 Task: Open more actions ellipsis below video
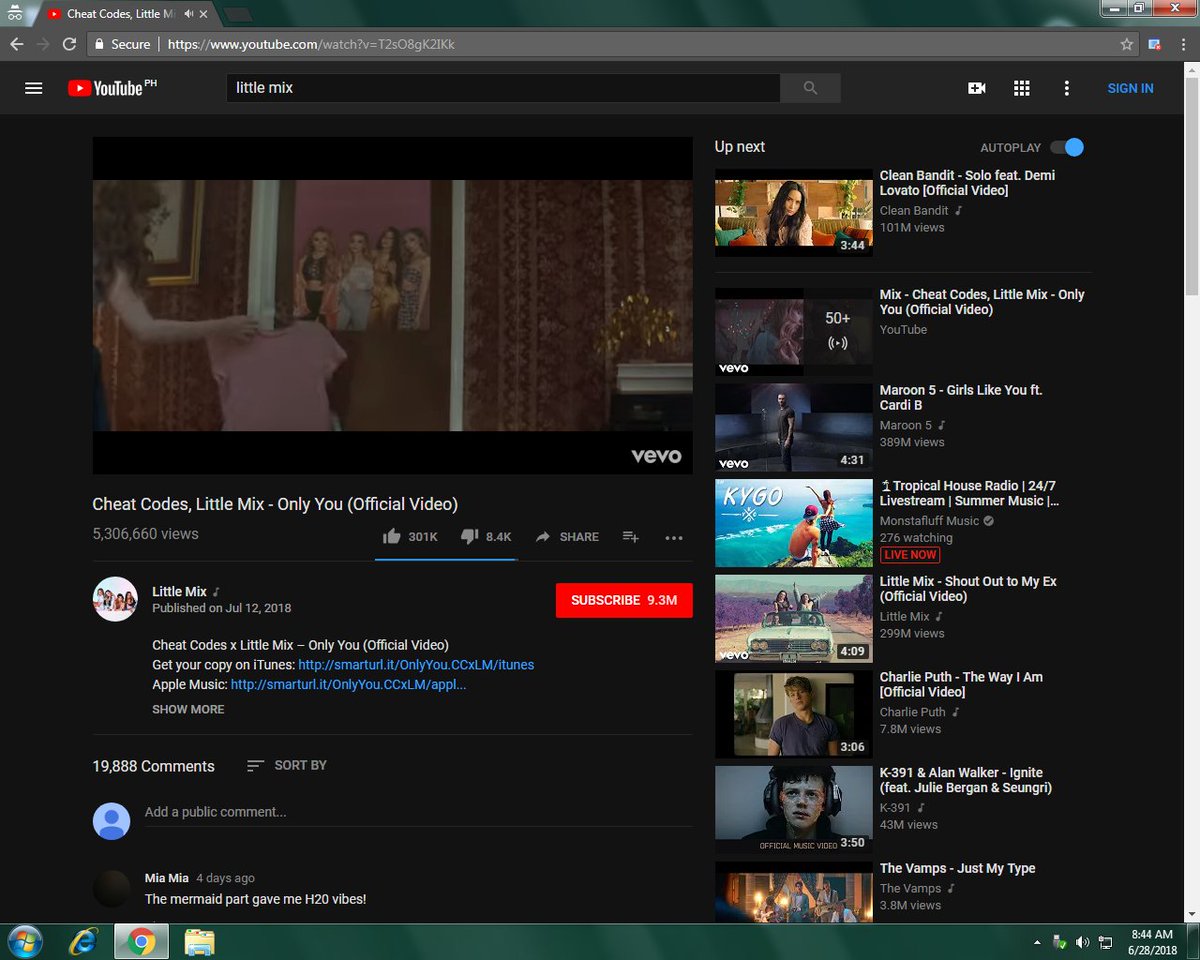(674, 537)
